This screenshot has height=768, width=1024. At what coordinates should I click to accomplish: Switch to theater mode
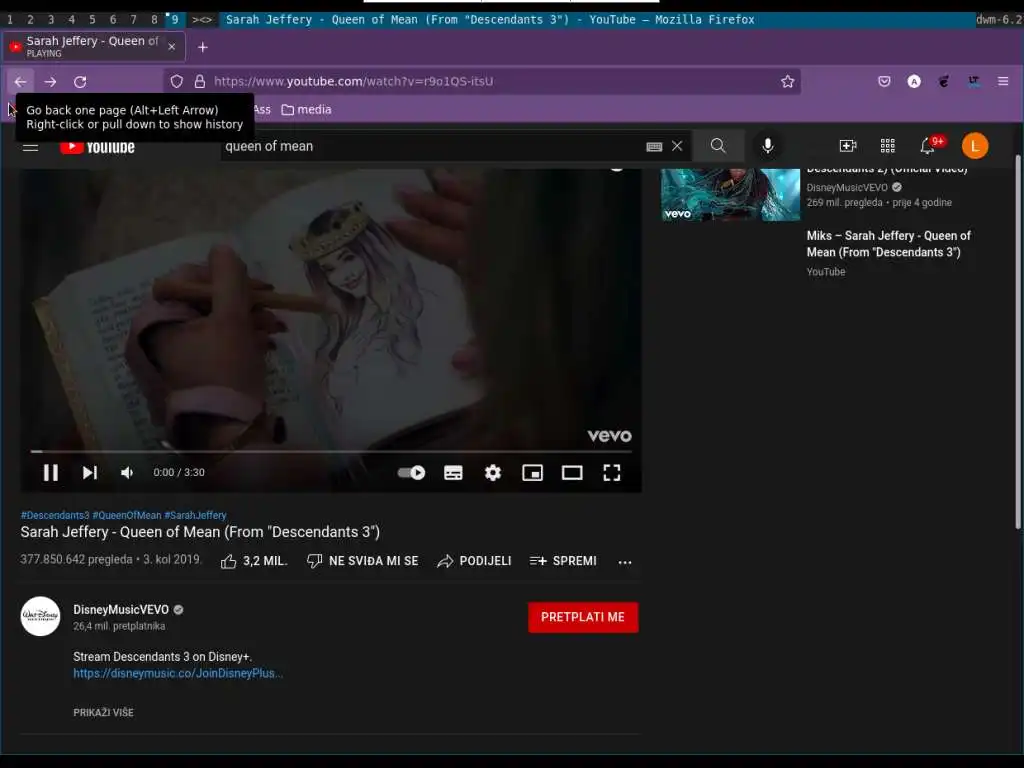pyautogui.click(x=572, y=472)
